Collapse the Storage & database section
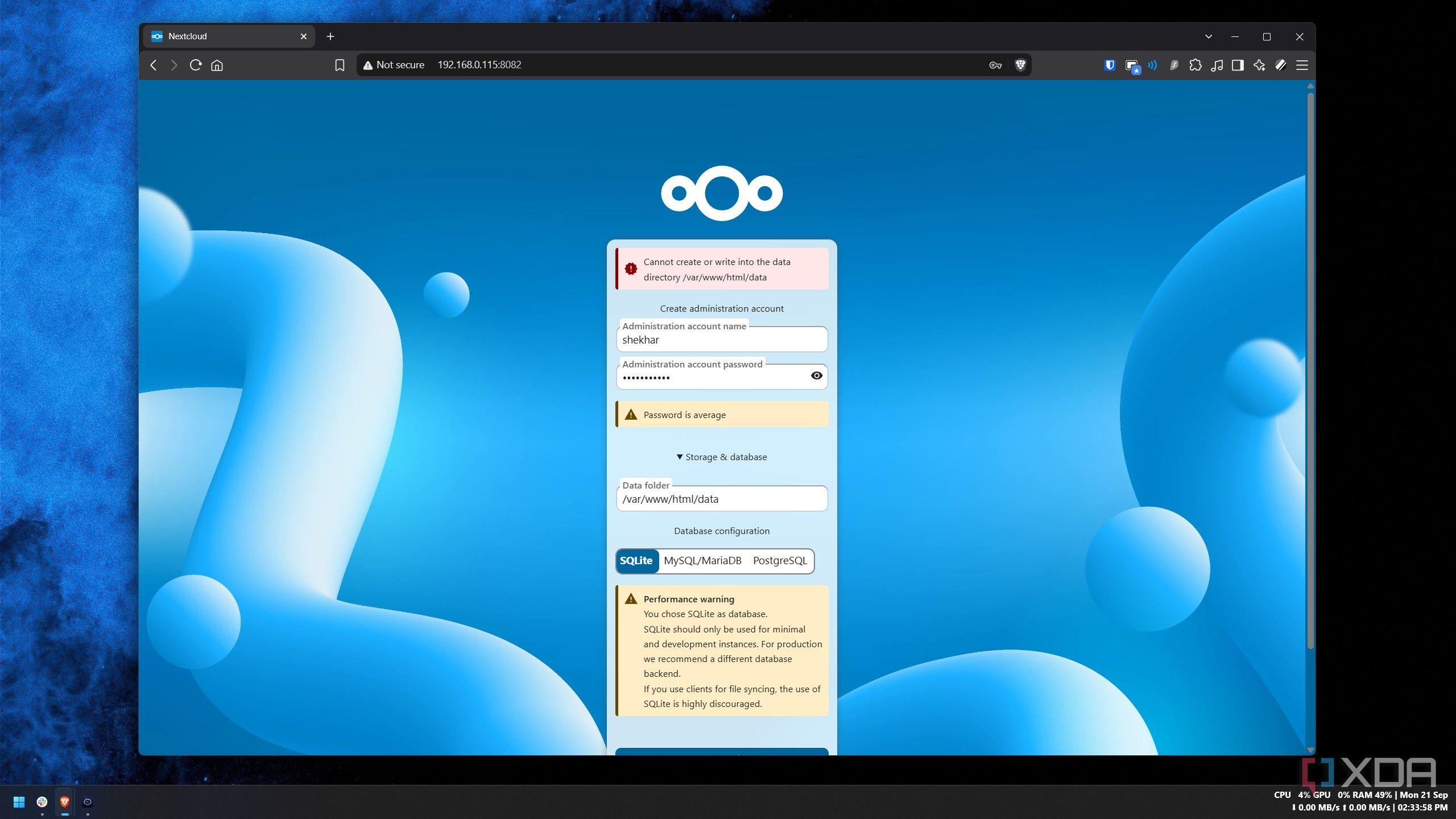Screen dimensions: 1456x819 point(722,457)
